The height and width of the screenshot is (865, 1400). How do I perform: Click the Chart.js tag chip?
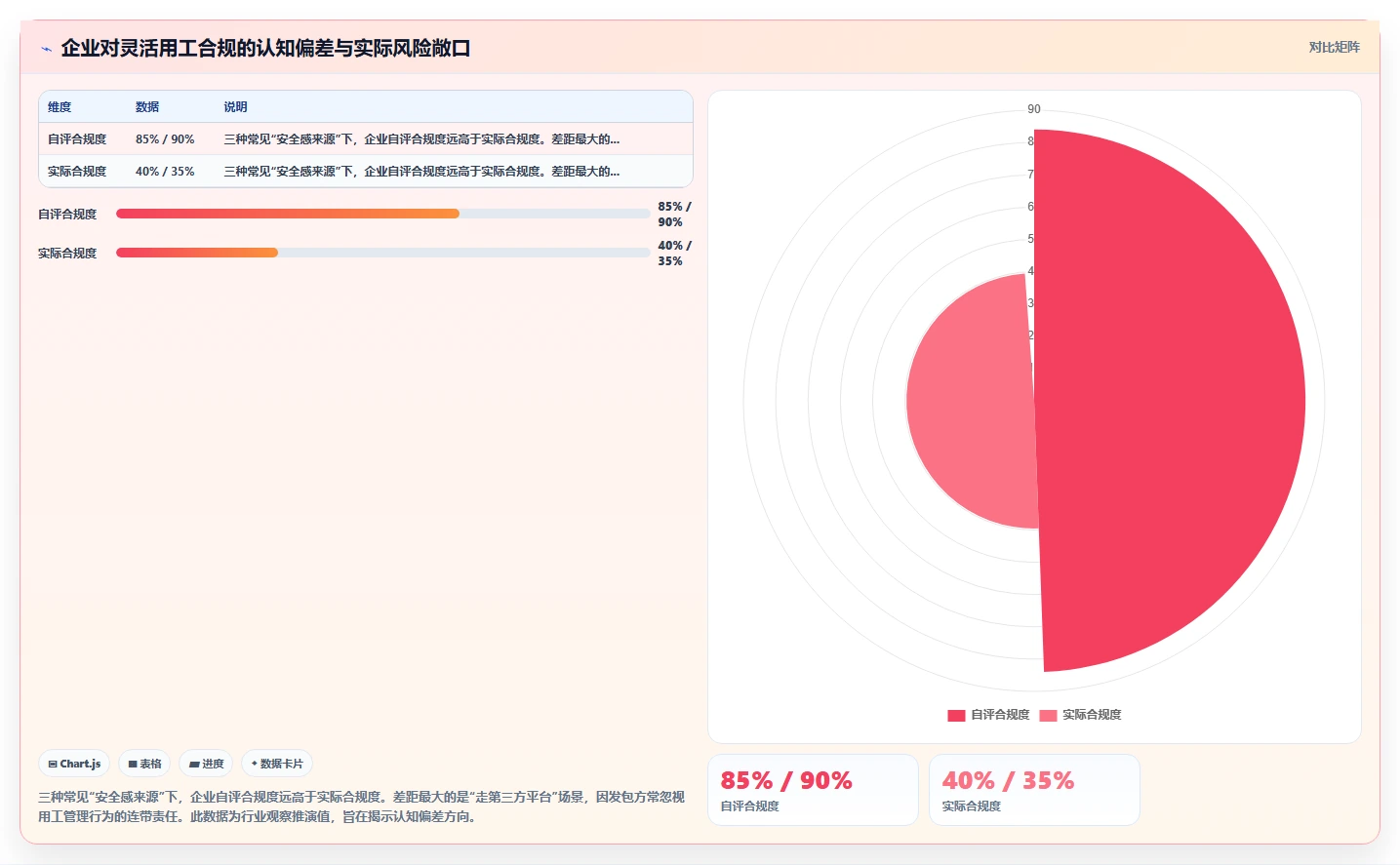[74, 764]
